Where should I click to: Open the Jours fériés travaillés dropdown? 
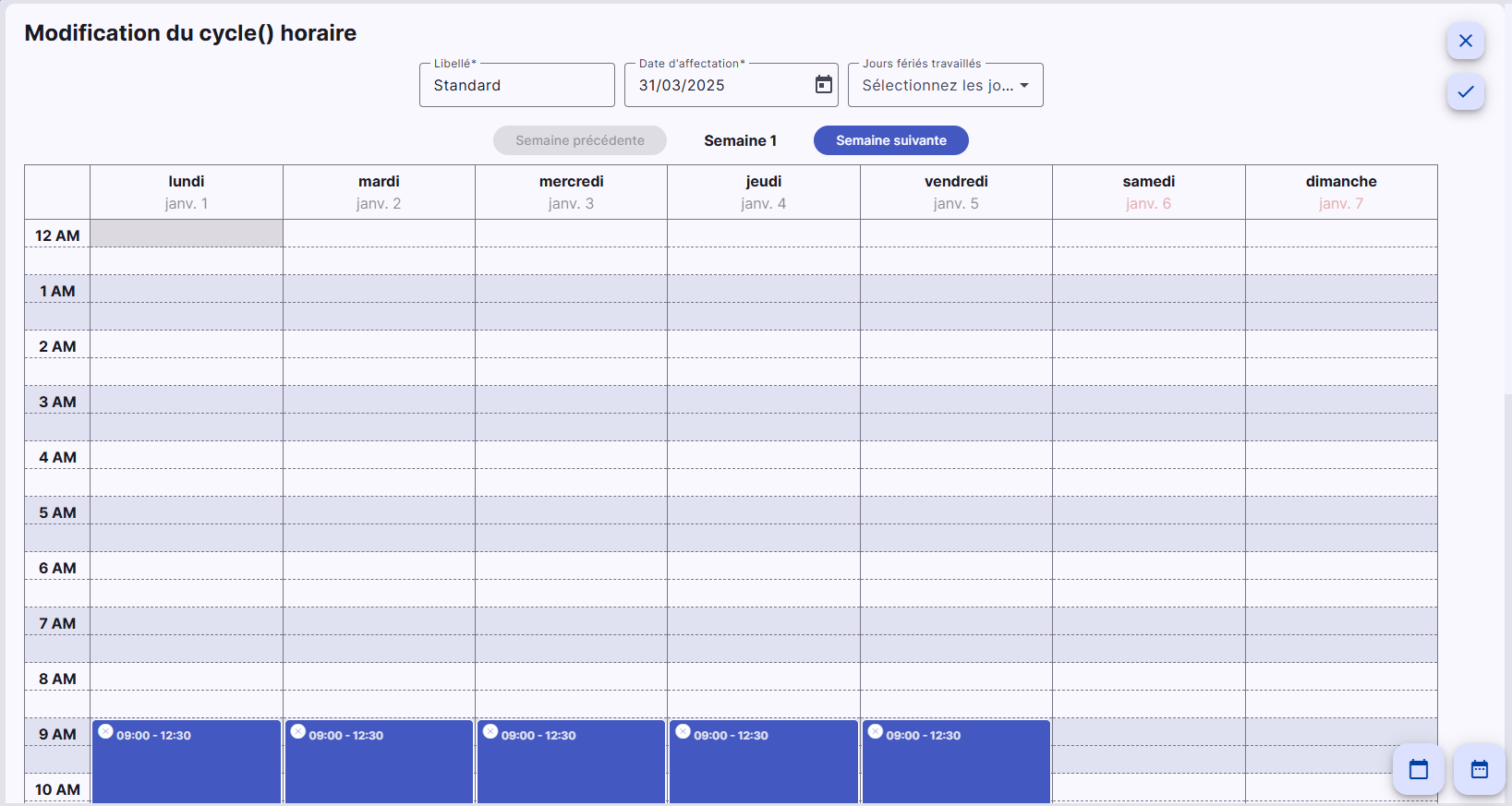[945, 85]
